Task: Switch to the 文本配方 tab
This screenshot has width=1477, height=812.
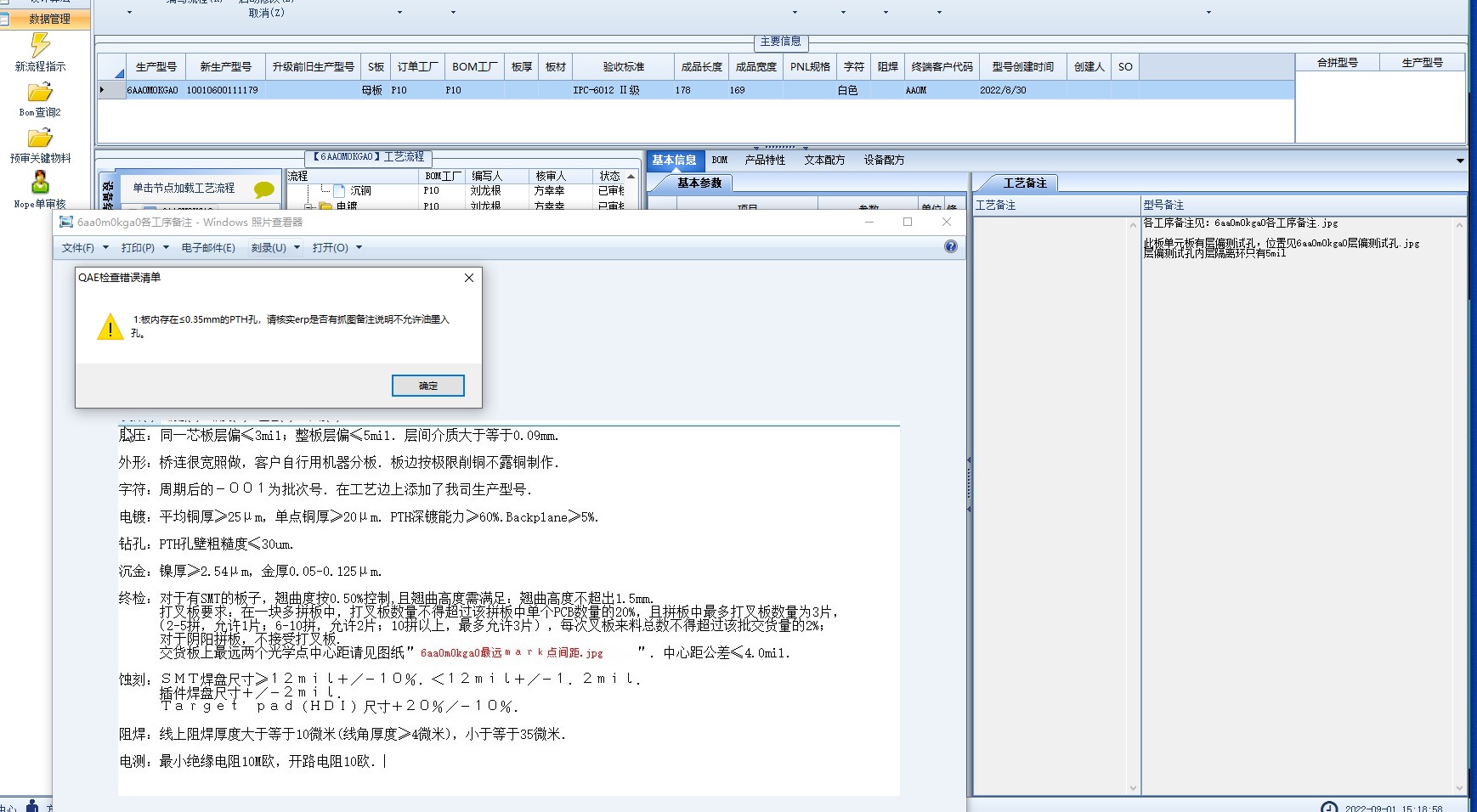Action: 824,160
